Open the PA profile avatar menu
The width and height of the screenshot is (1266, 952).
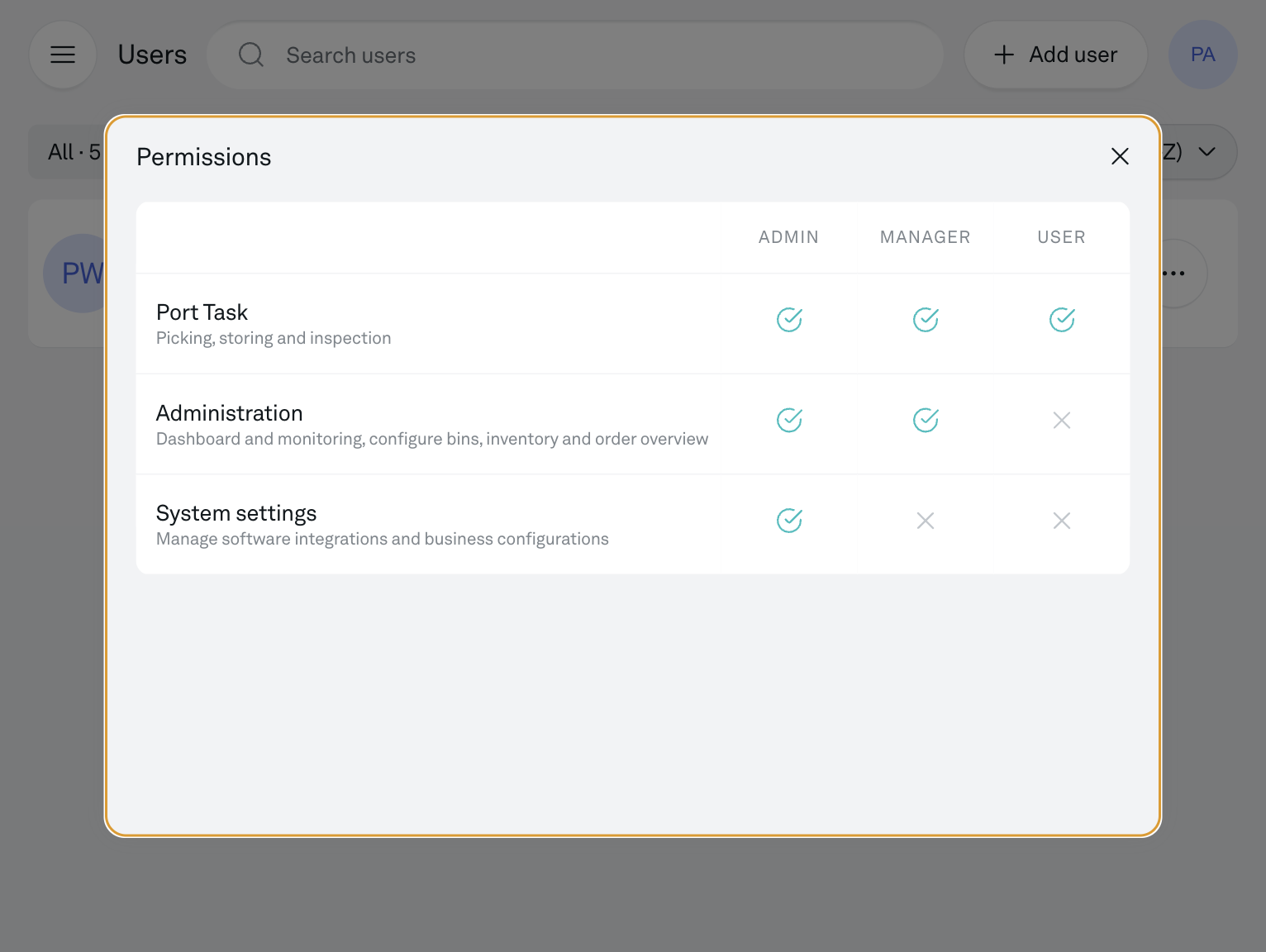tap(1202, 55)
